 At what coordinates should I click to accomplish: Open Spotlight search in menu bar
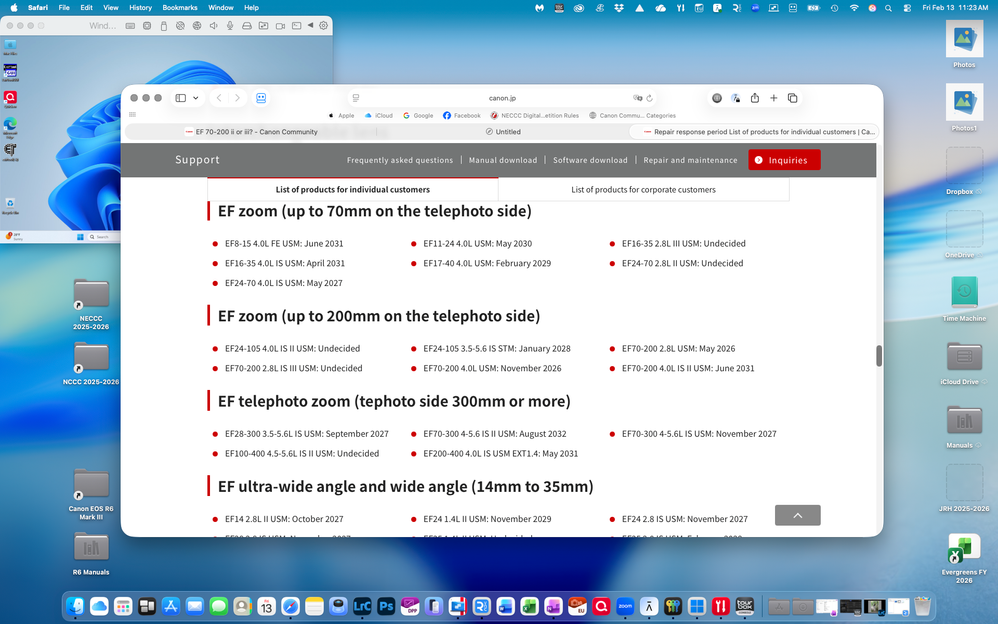(889, 8)
